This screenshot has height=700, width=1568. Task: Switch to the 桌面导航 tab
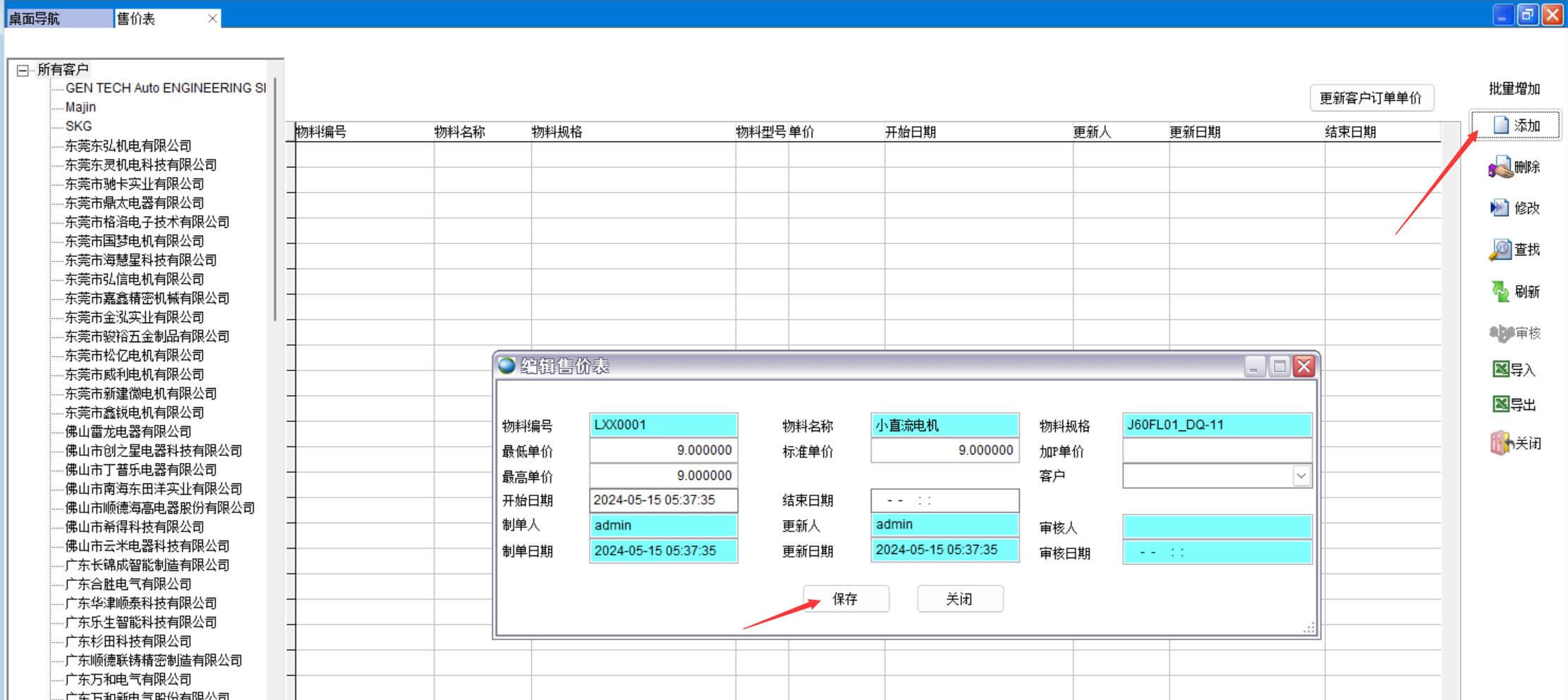(x=58, y=18)
